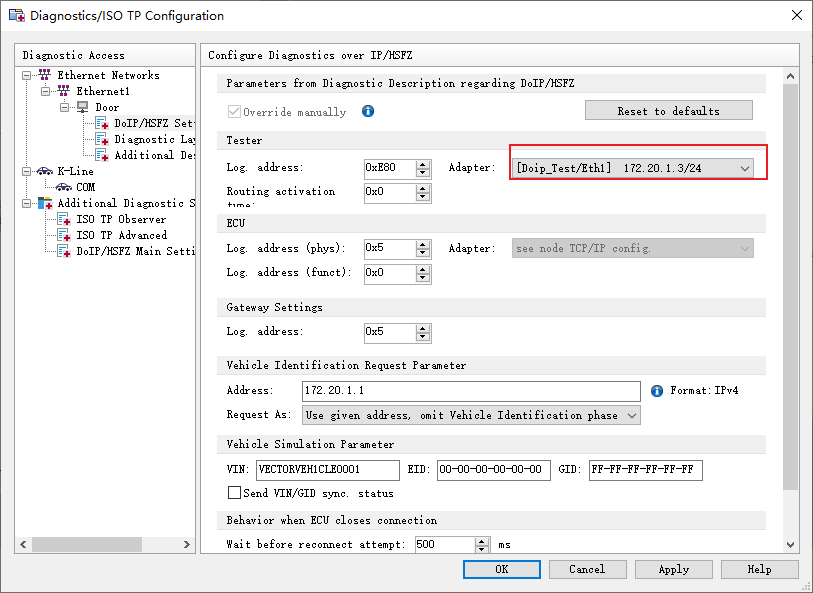
Task: Collapse the Door tree node
Action: 64,108
